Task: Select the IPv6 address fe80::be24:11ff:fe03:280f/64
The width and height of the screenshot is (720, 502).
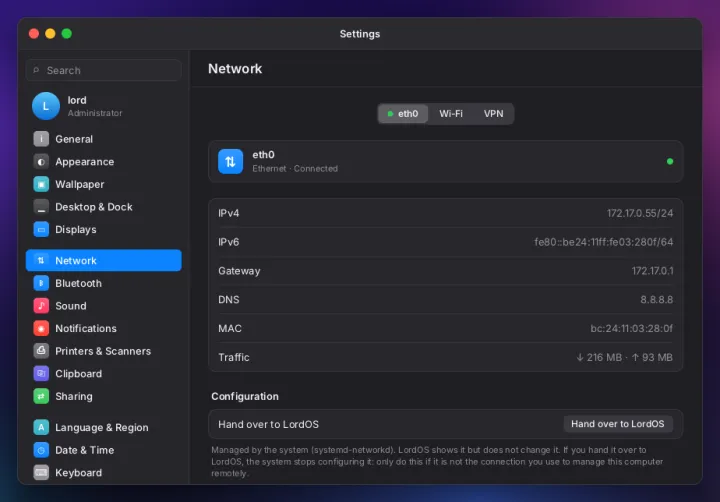Action: [604, 242]
